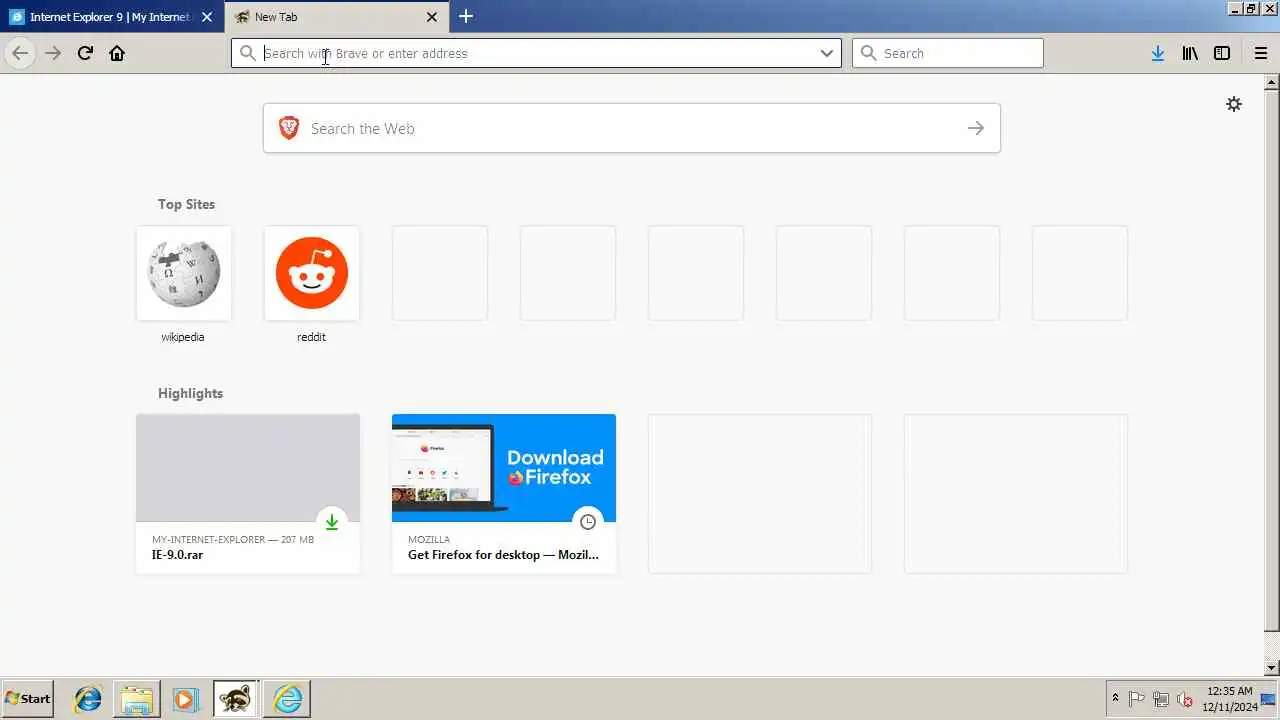The image size is (1280, 720).
Task: Submit search with the arrow button
Action: 976,128
